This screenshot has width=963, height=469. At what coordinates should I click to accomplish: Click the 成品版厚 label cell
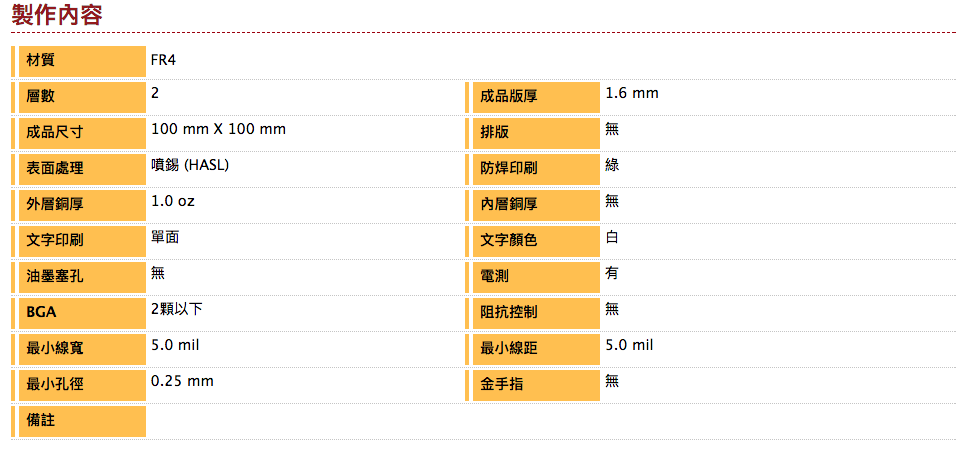(x=535, y=97)
